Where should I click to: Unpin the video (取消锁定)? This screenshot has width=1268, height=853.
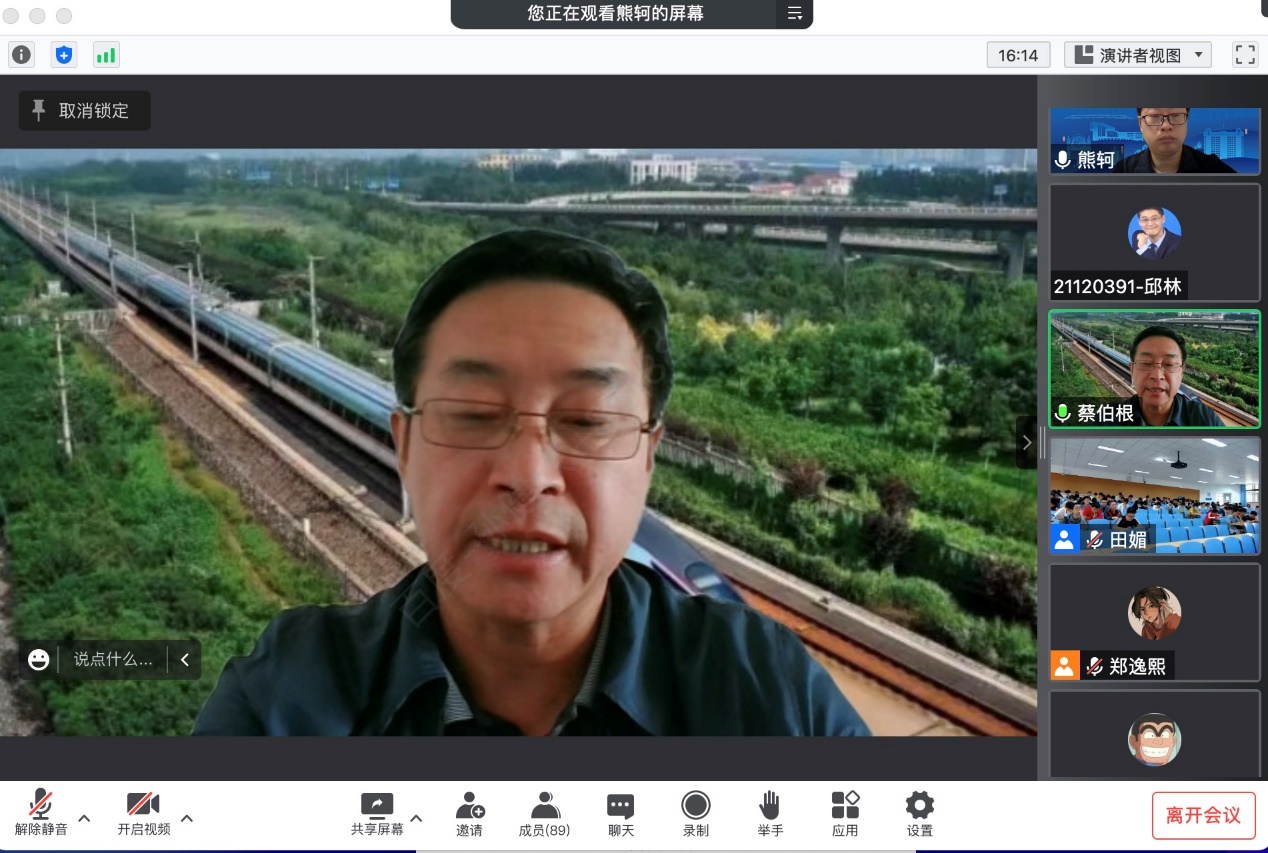(x=84, y=111)
